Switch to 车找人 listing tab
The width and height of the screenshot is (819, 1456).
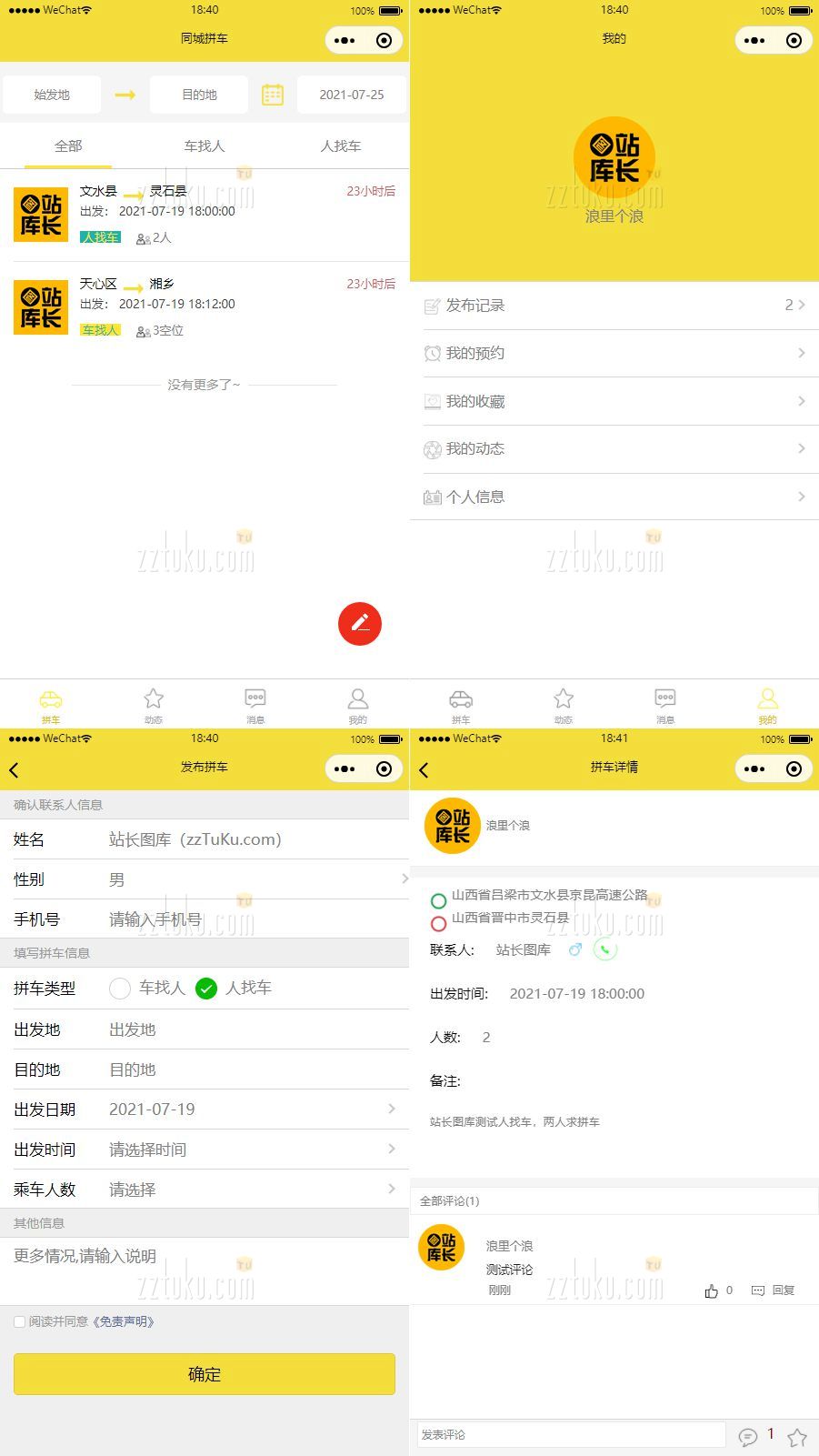tap(205, 146)
